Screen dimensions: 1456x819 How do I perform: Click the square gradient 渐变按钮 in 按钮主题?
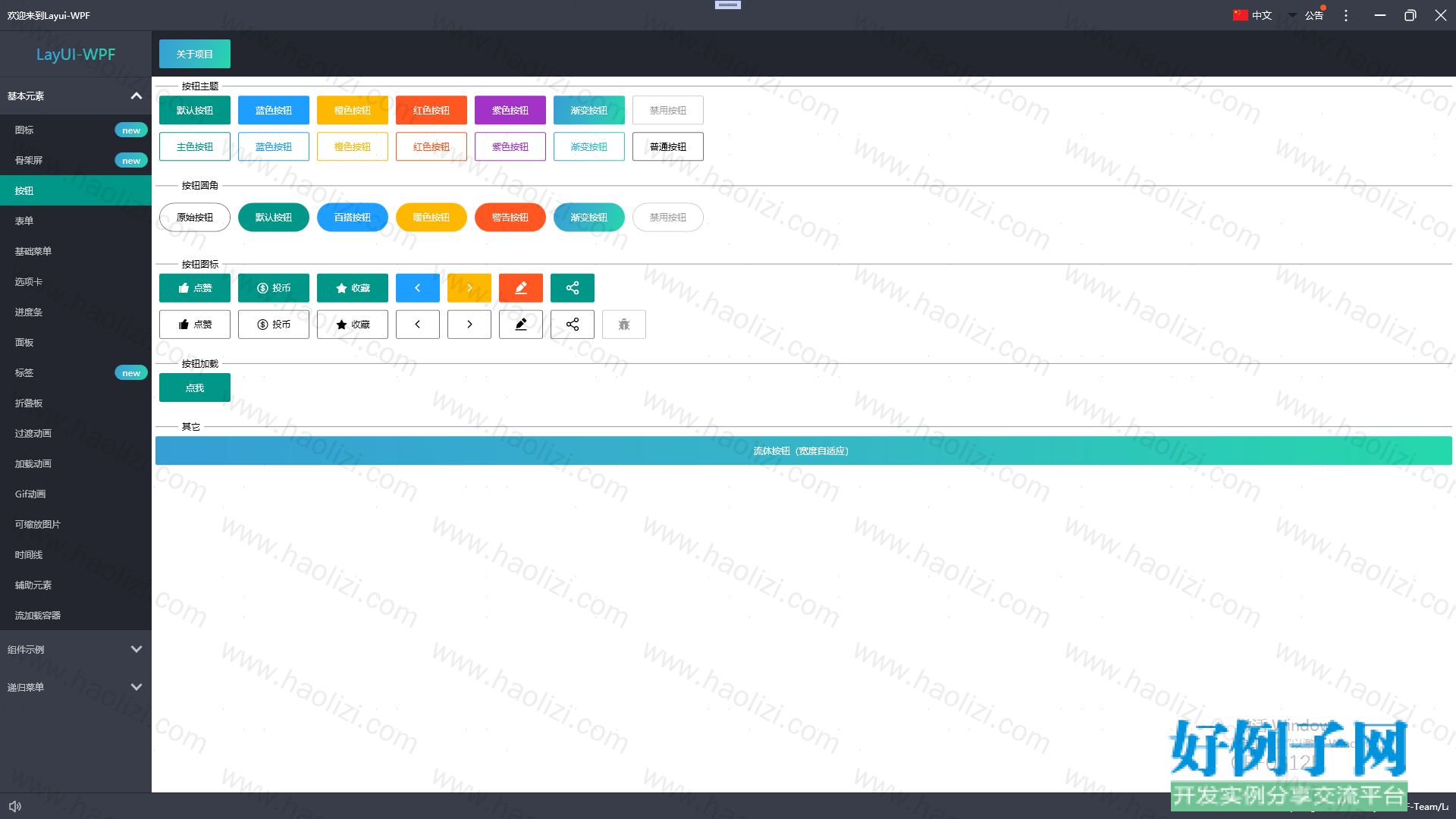click(589, 110)
